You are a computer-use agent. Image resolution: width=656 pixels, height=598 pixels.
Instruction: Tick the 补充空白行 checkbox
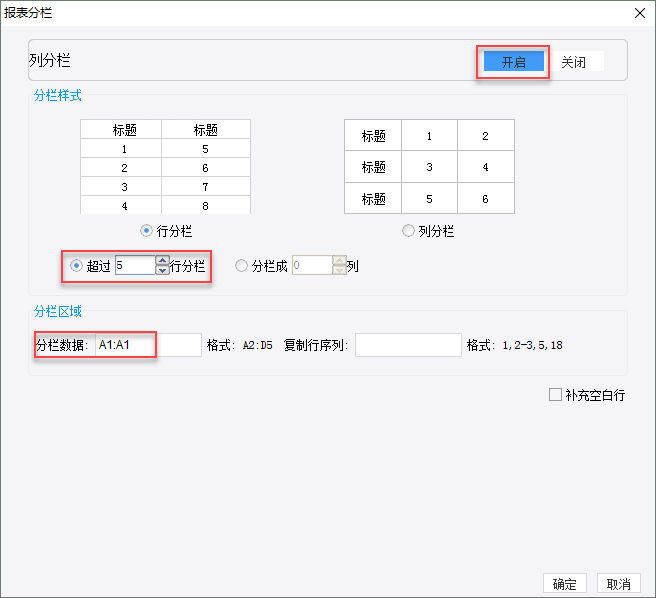point(555,395)
